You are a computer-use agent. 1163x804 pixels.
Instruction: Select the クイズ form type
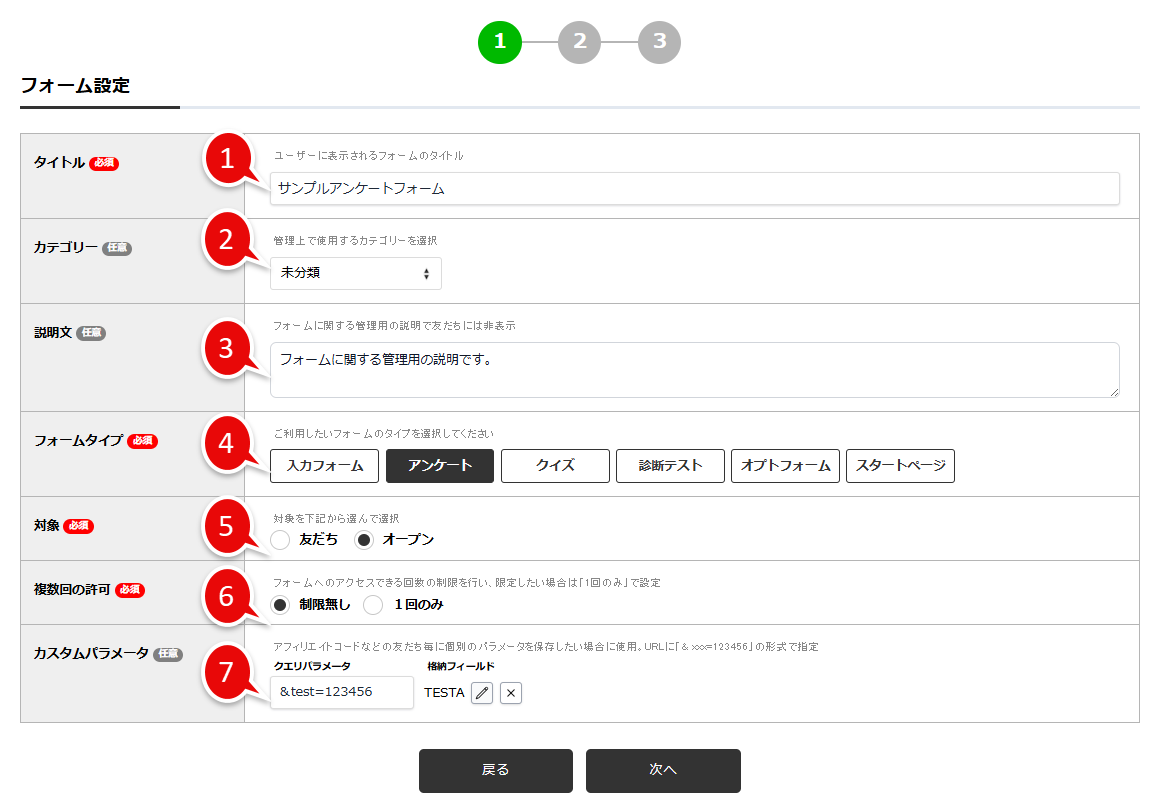click(x=554, y=465)
